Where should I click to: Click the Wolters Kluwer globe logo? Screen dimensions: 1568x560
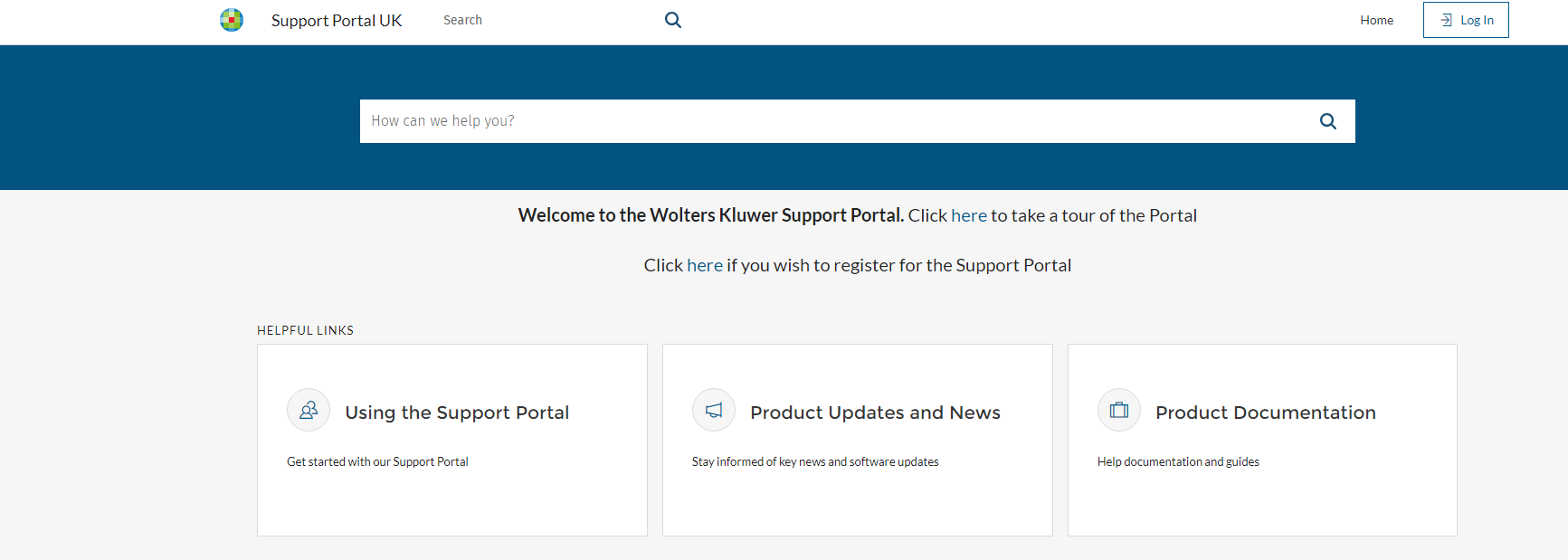(x=232, y=20)
